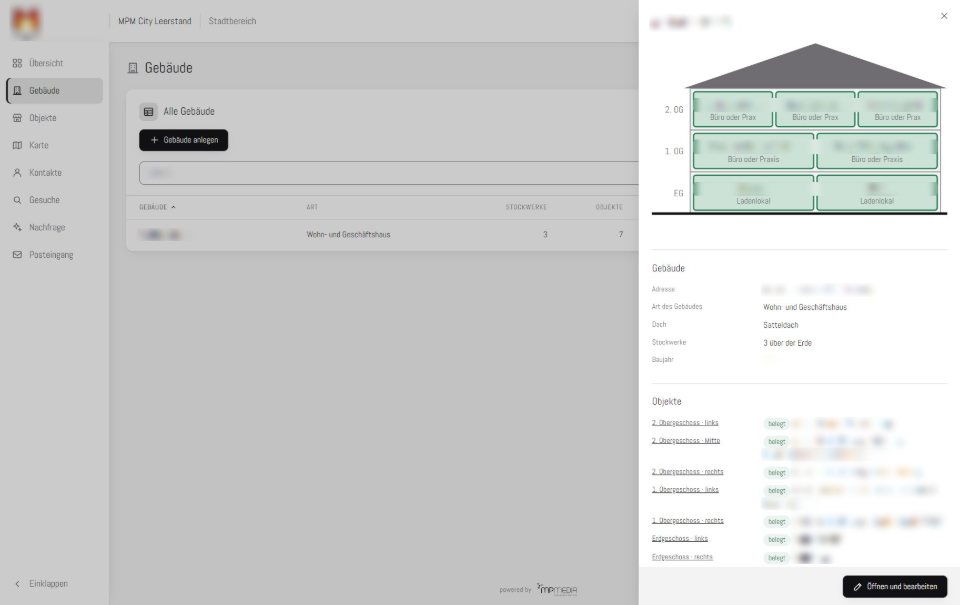Open the Erdgeschoss - rechts link

coord(682,557)
